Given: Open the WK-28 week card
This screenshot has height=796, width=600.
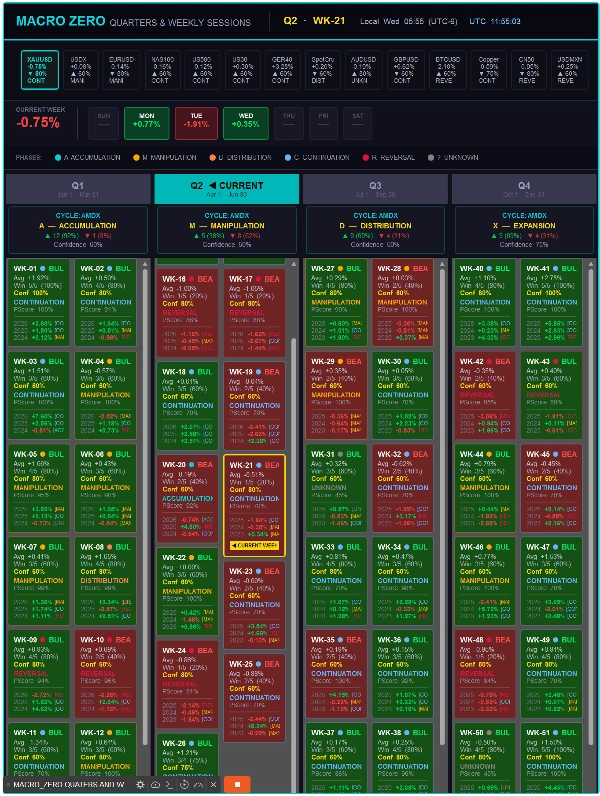Looking at the screenshot, I should [403, 303].
